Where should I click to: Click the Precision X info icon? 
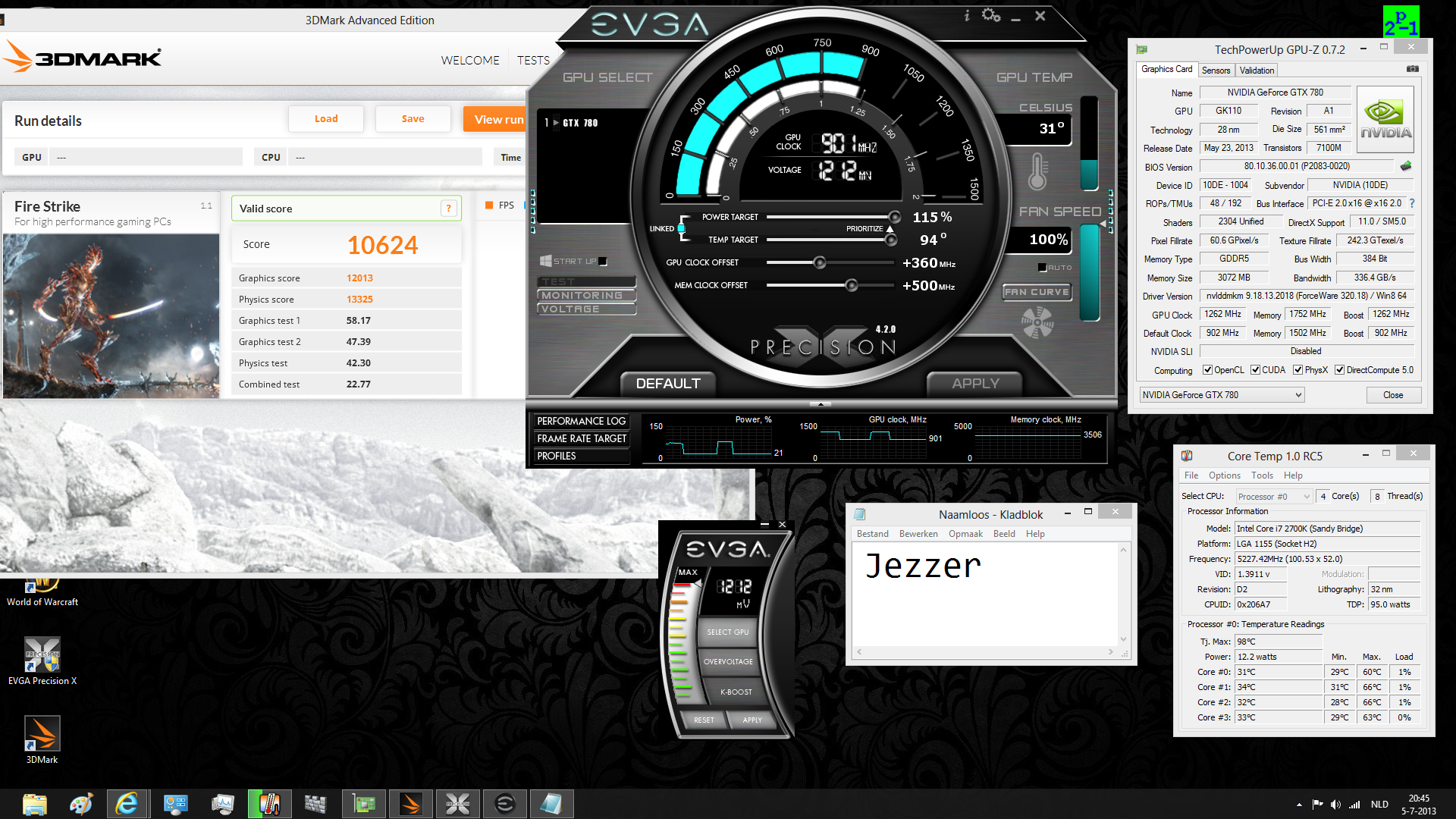click(967, 16)
